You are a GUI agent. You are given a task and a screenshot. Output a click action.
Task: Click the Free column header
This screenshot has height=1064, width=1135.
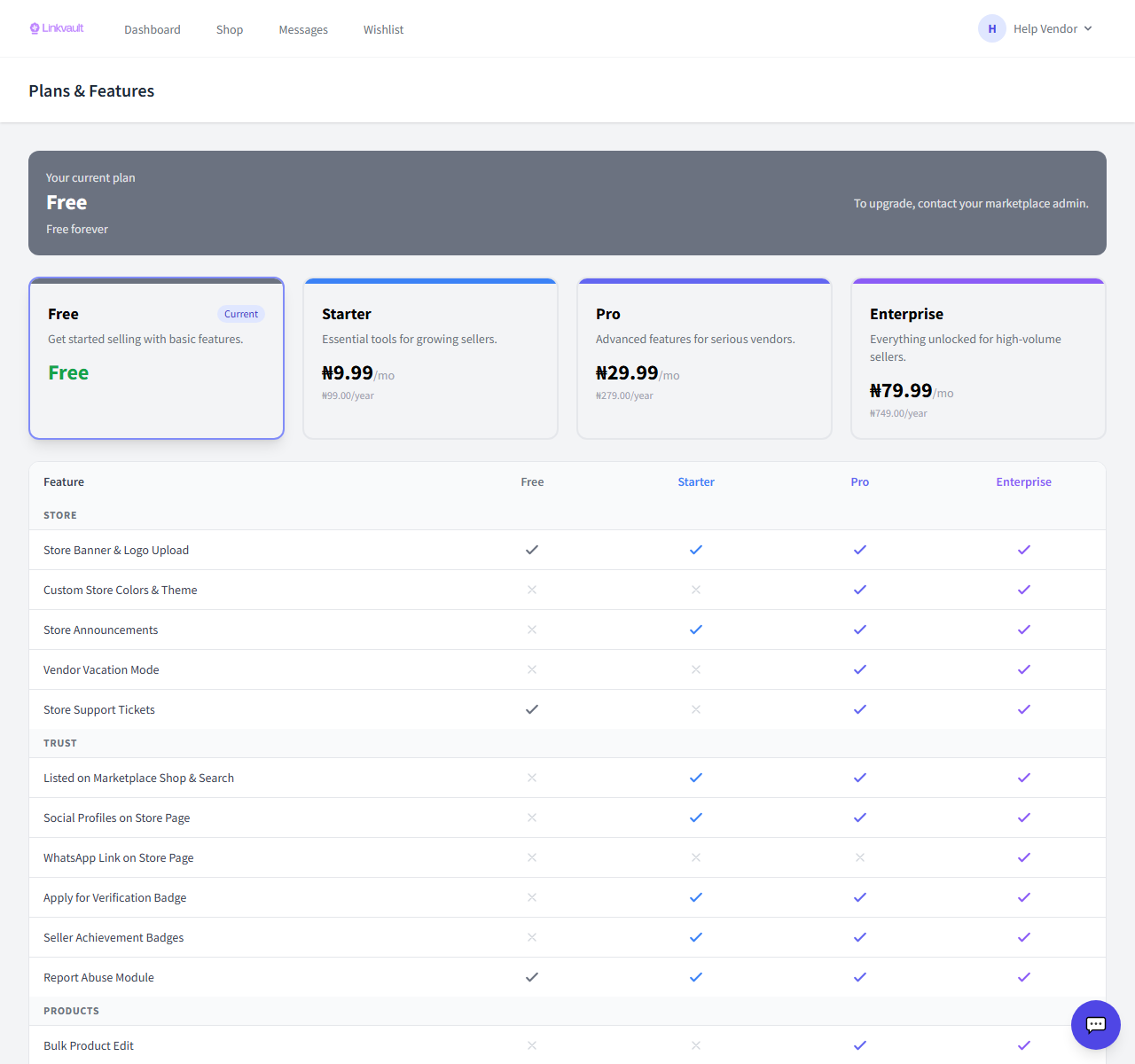tap(532, 481)
